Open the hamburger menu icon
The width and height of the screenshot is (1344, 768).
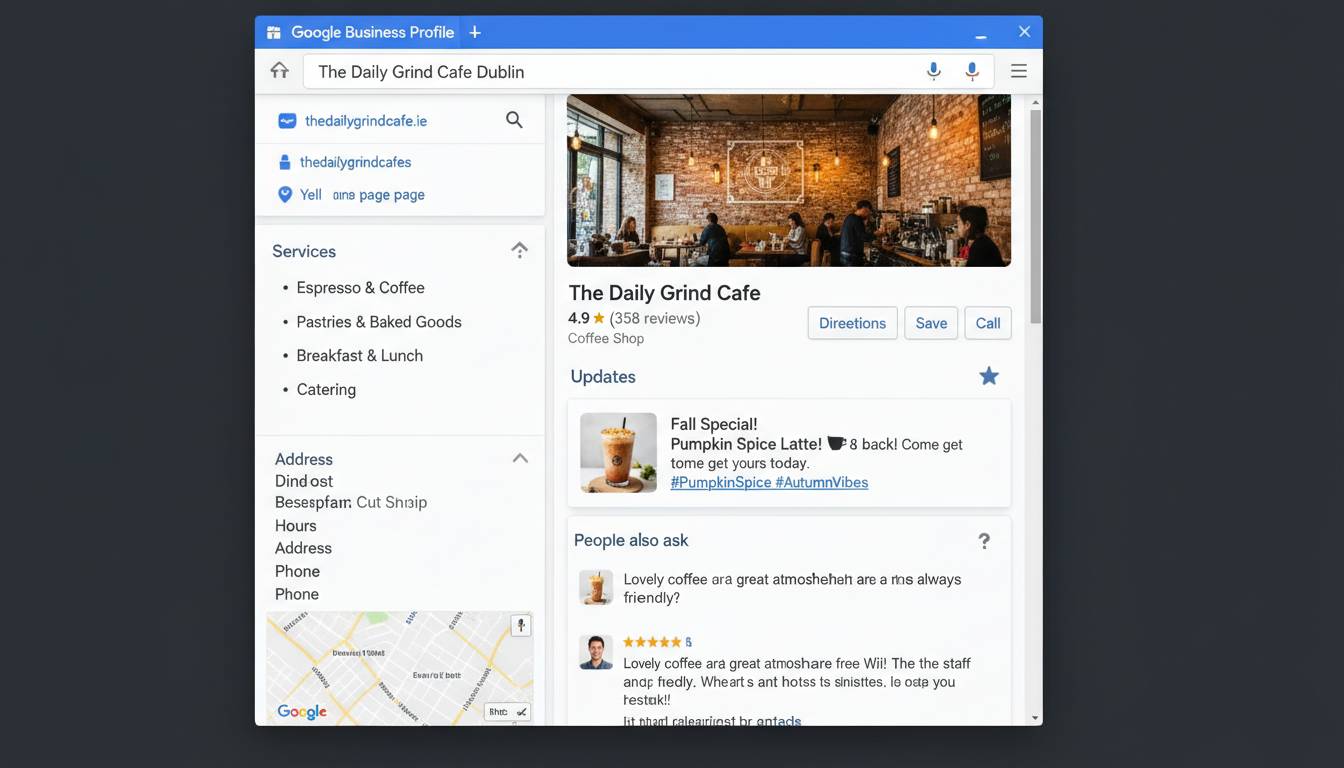(x=1018, y=71)
